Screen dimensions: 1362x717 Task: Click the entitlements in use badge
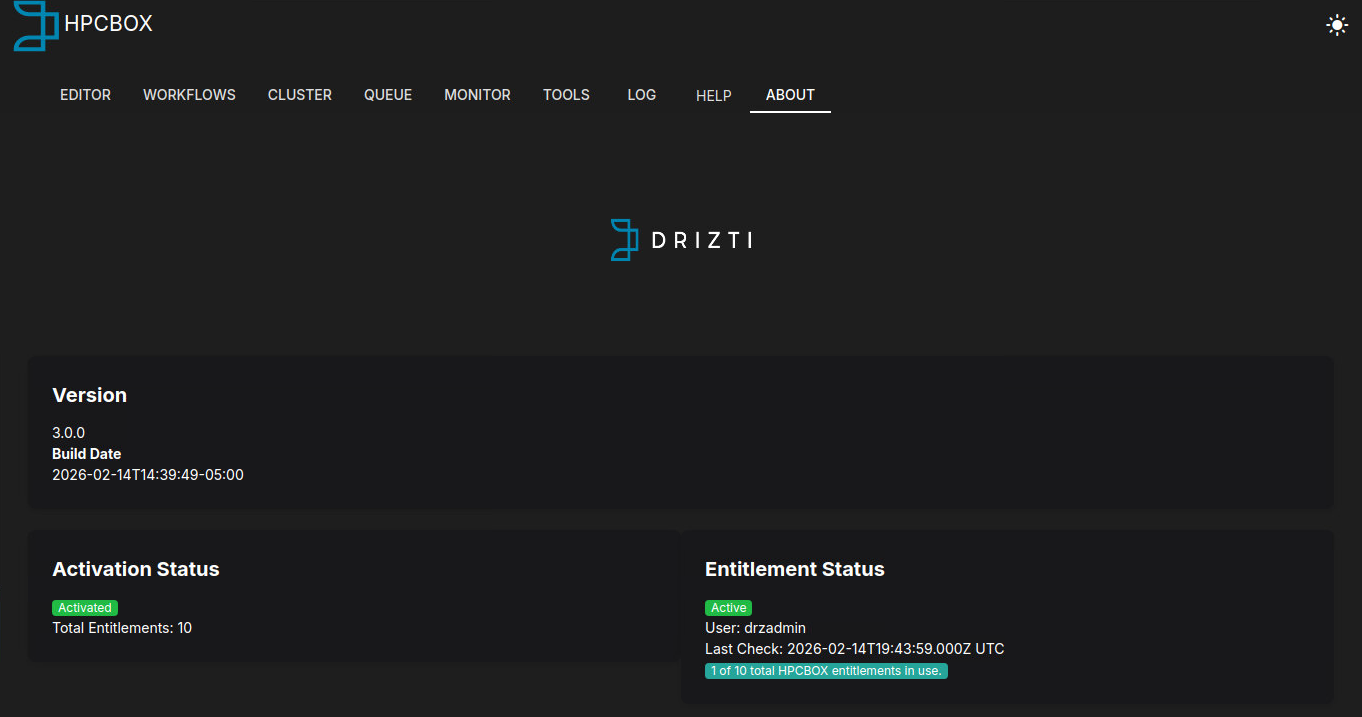(826, 671)
